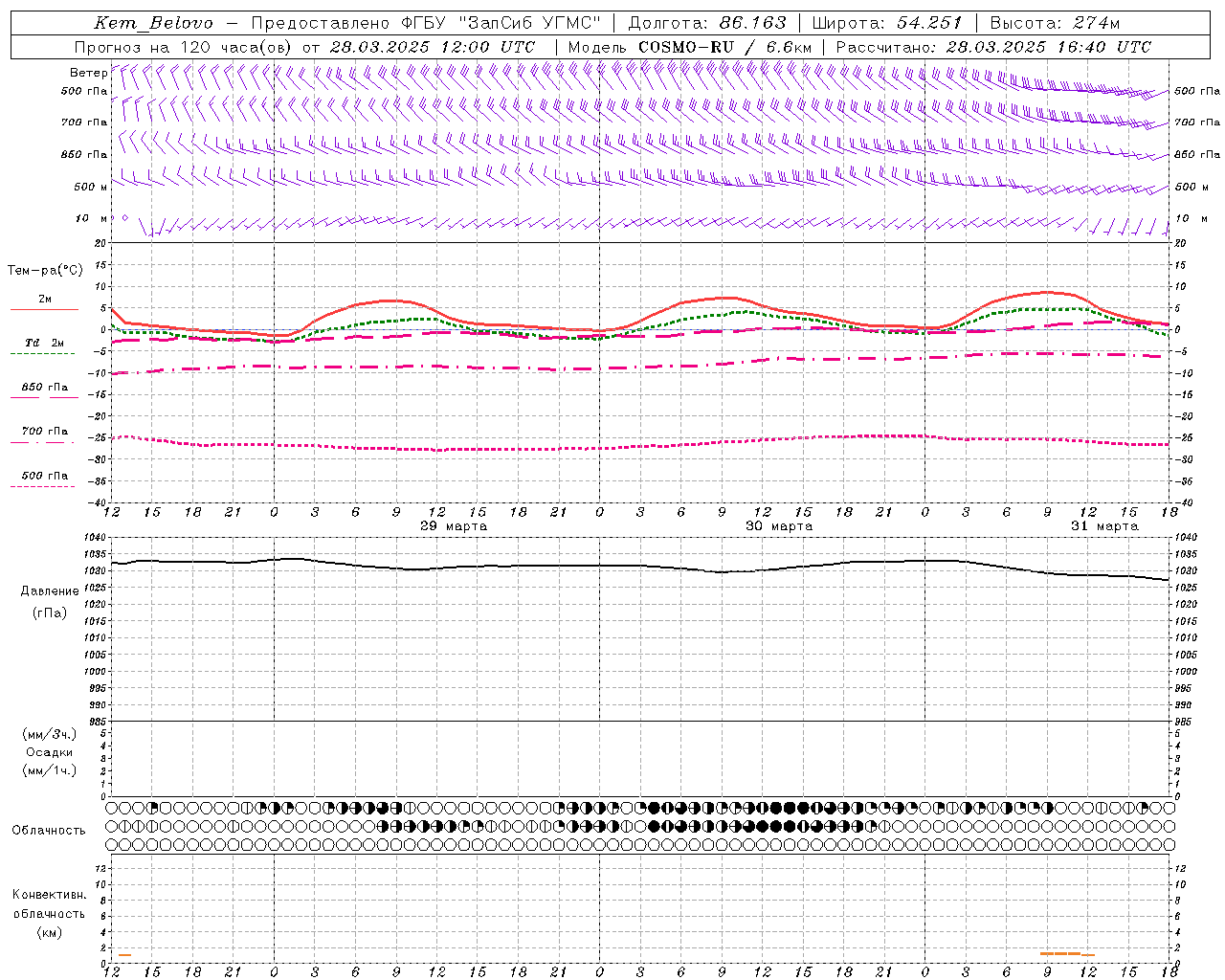Click the 30 марта date label
Image resolution: width=1225 pixels, height=980 pixels.
pos(779,526)
